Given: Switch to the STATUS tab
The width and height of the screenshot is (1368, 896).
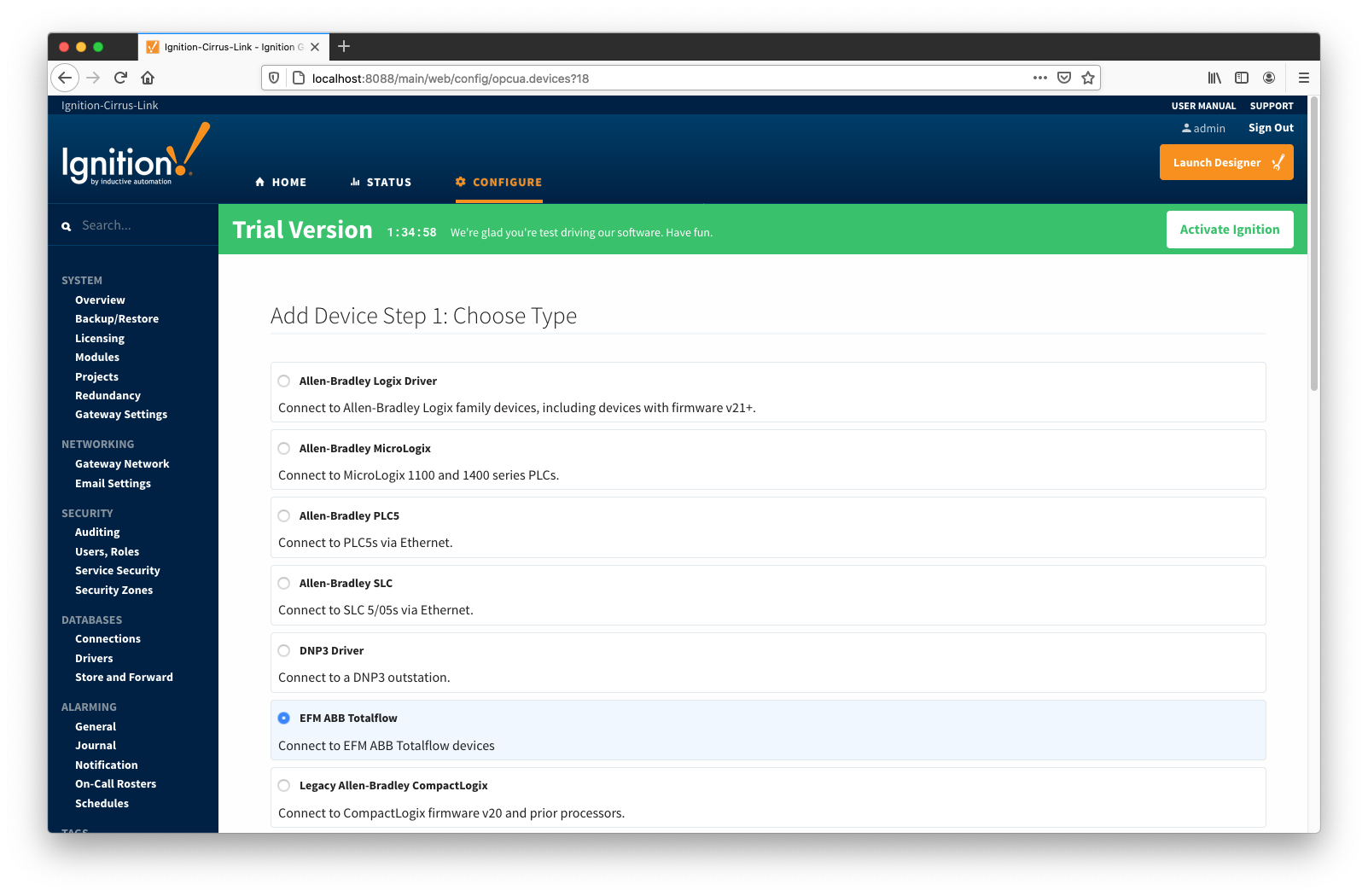Looking at the screenshot, I should point(381,183).
